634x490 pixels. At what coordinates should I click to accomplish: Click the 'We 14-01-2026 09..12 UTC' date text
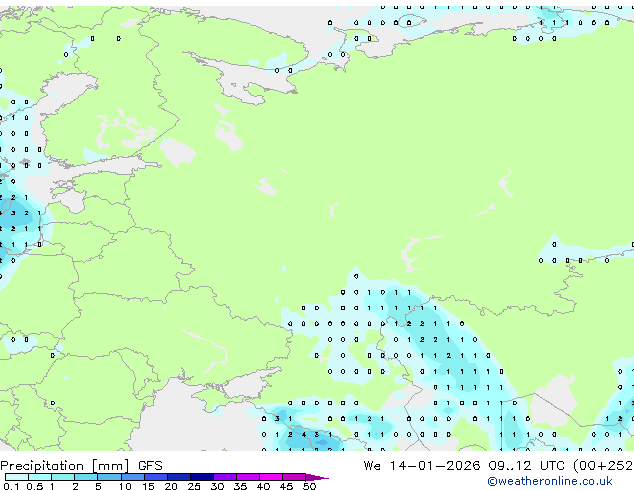coord(464,466)
